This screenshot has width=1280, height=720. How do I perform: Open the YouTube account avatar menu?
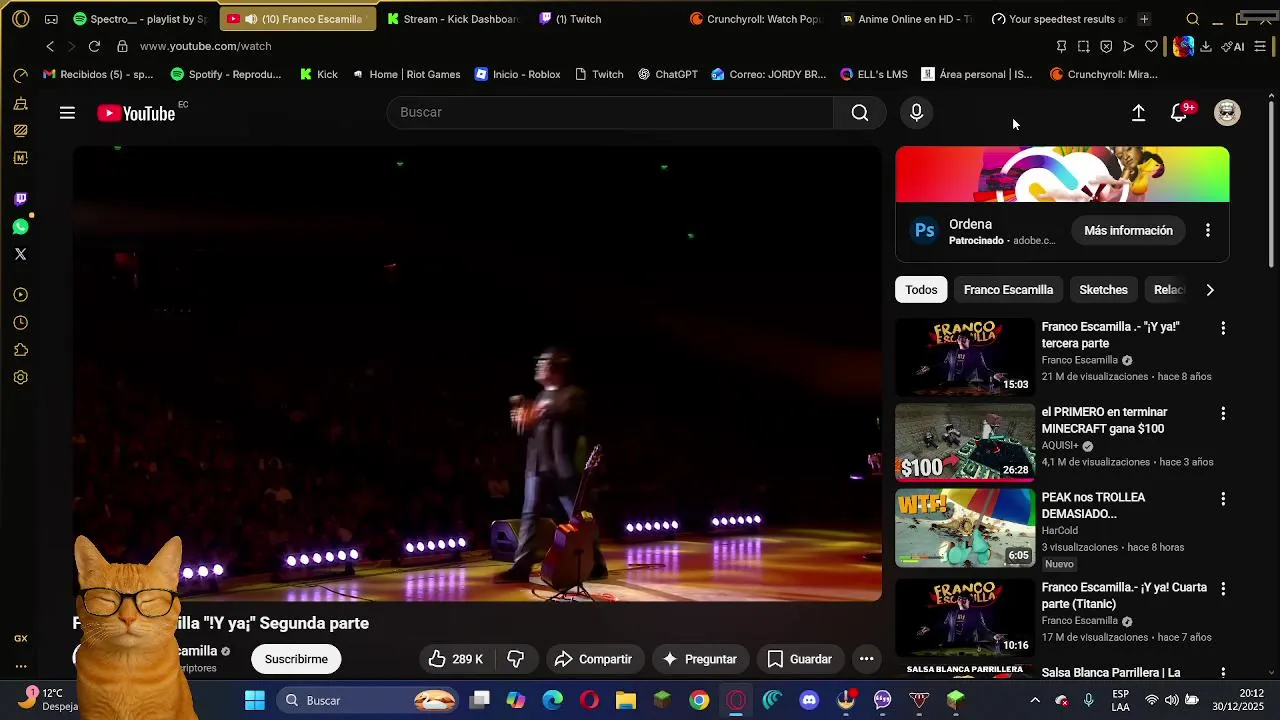click(1227, 113)
